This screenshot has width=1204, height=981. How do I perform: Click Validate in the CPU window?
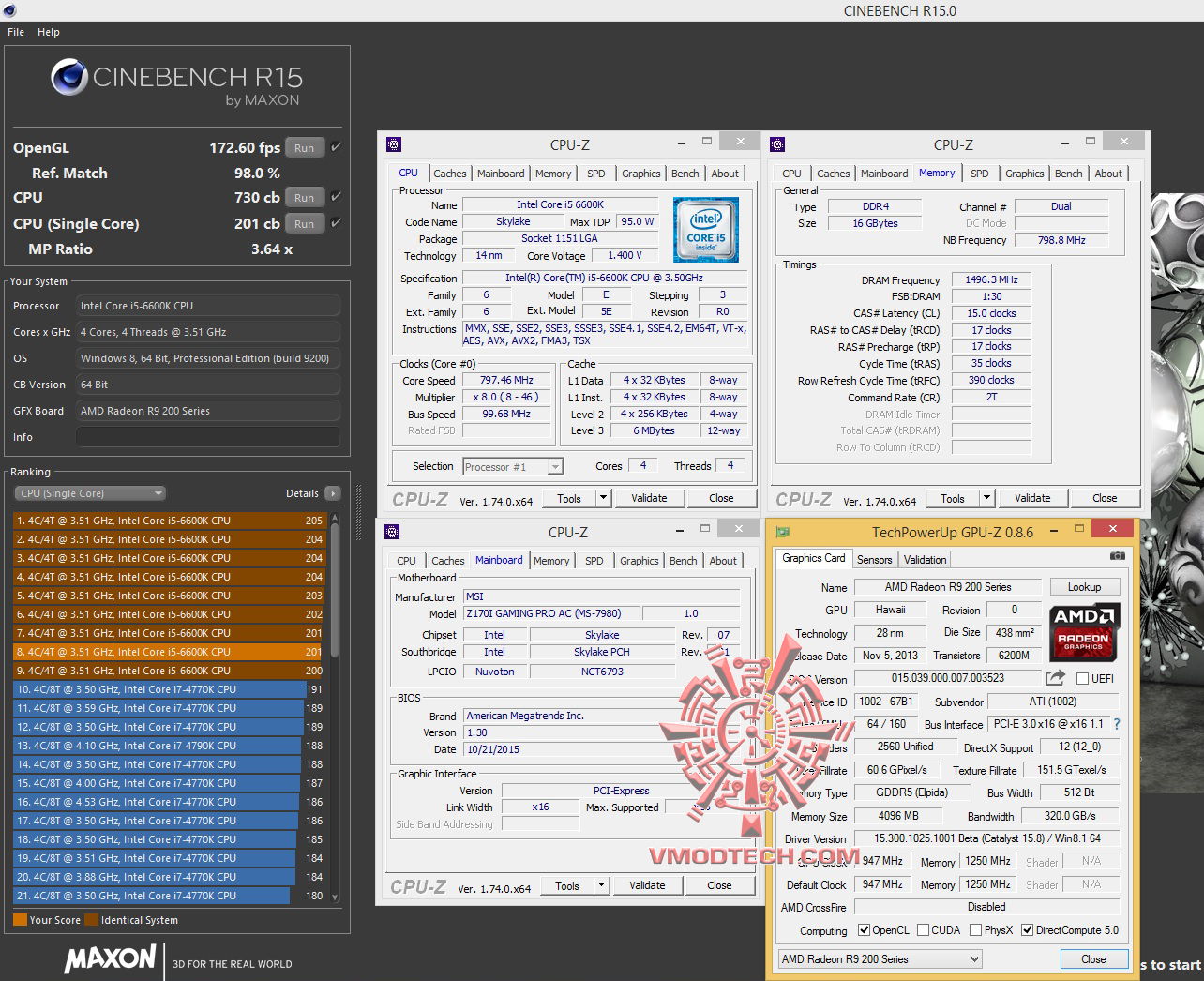click(649, 498)
